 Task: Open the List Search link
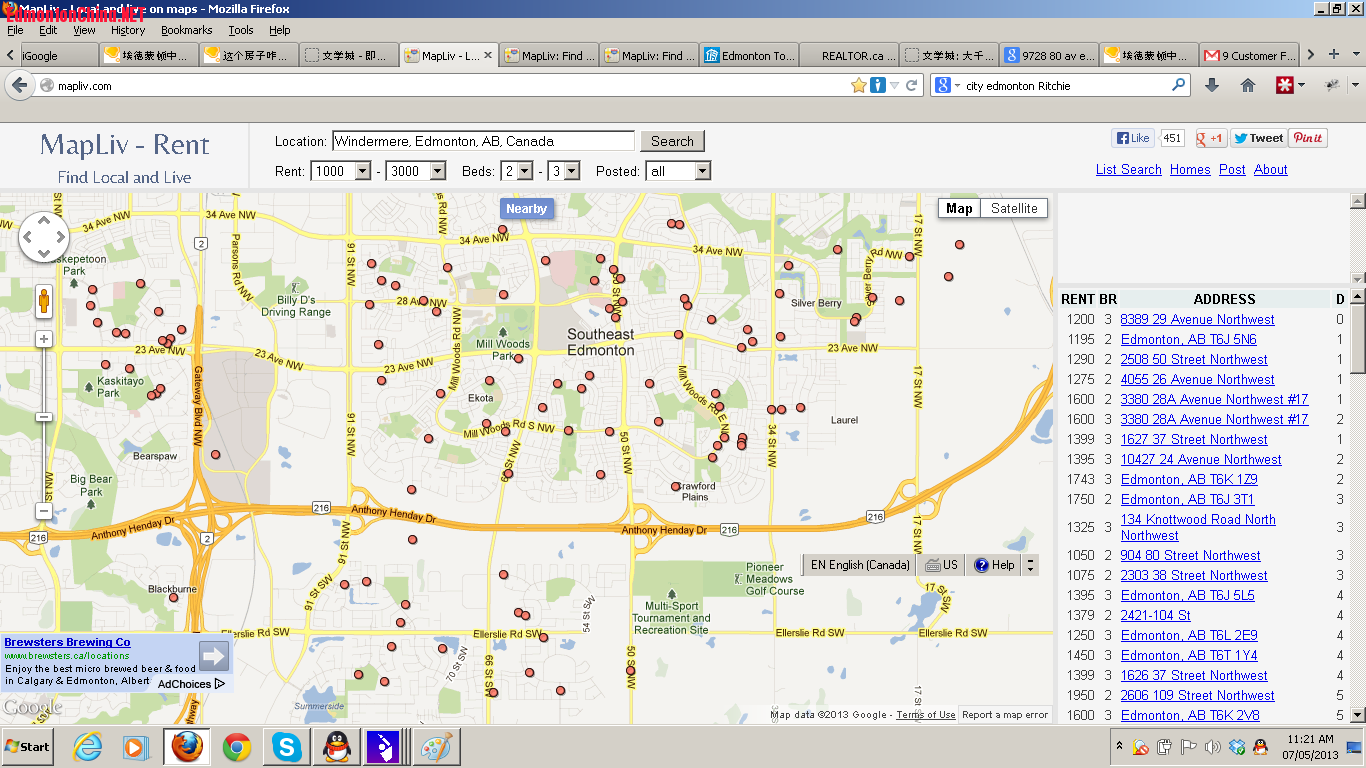(x=1129, y=170)
